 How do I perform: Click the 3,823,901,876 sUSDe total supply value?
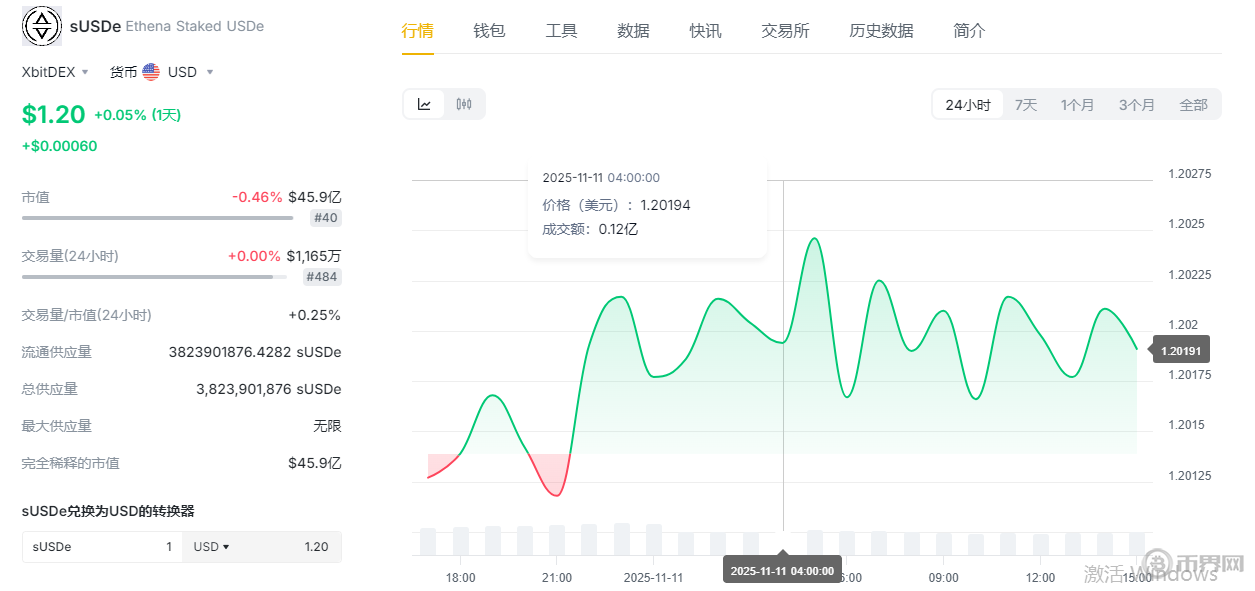(x=269, y=389)
